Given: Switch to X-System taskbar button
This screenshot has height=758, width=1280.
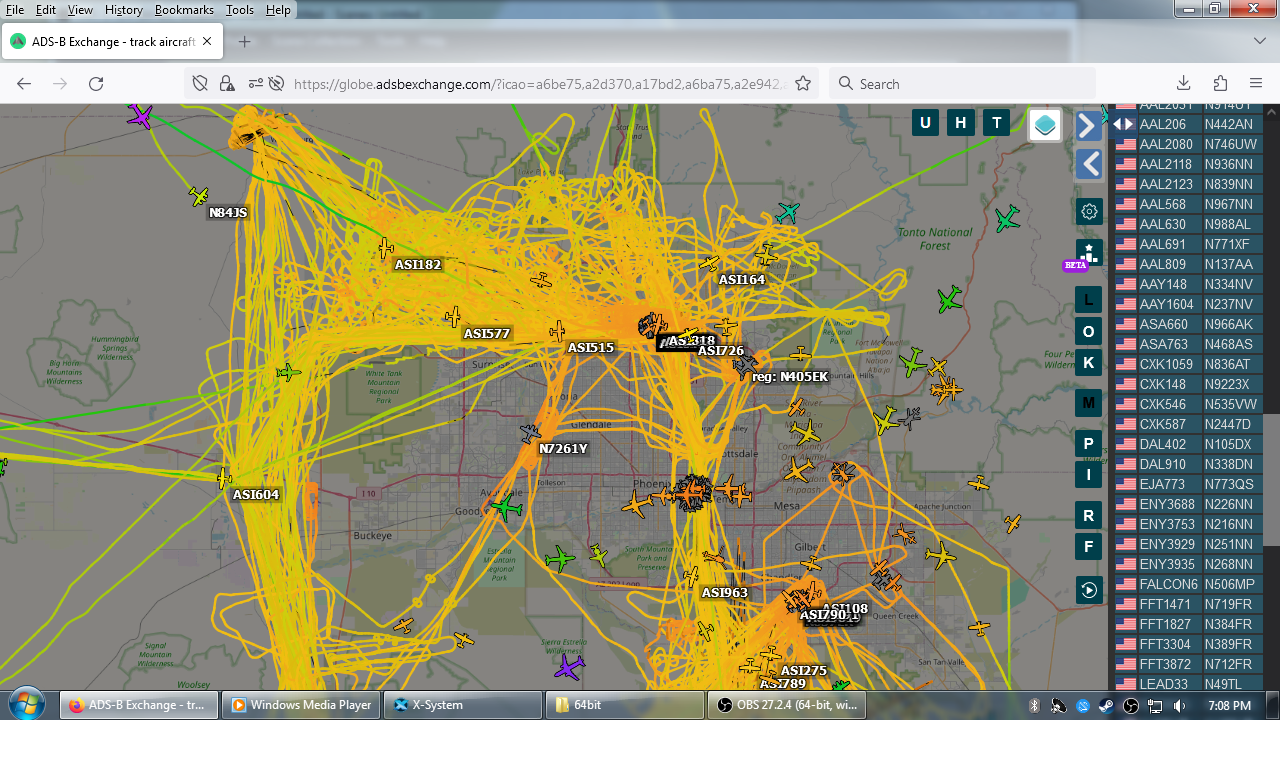Looking at the screenshot, I should (463, 705).
